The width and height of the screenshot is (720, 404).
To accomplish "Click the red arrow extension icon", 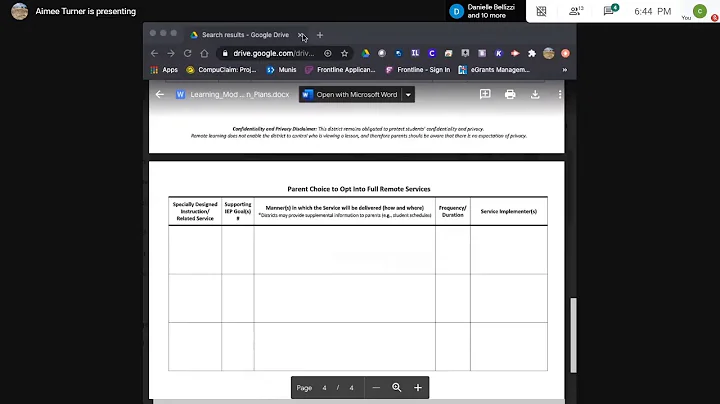I will click(x=515, y=53).
